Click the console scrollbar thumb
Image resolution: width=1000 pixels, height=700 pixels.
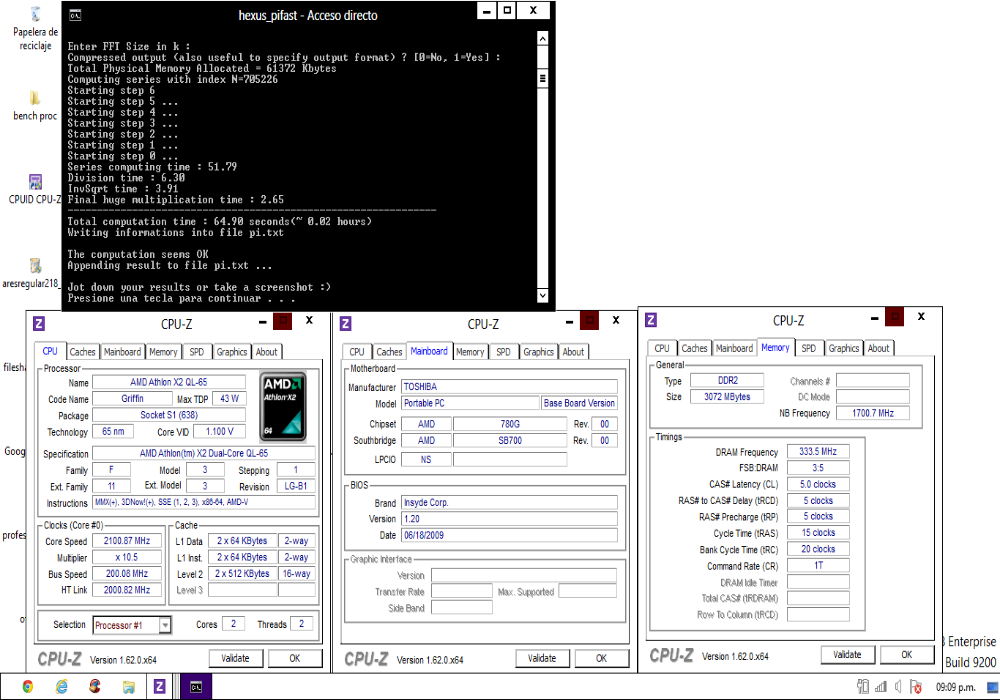pyautogui.click(x=543, y=78)
